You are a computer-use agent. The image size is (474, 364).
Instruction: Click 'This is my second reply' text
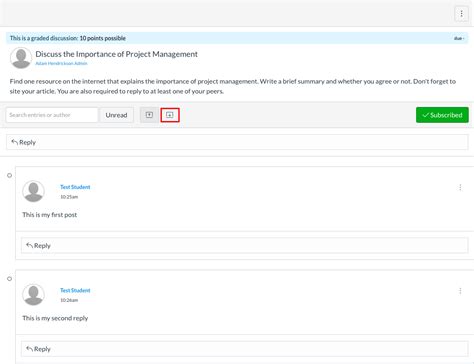click(55, 318)
